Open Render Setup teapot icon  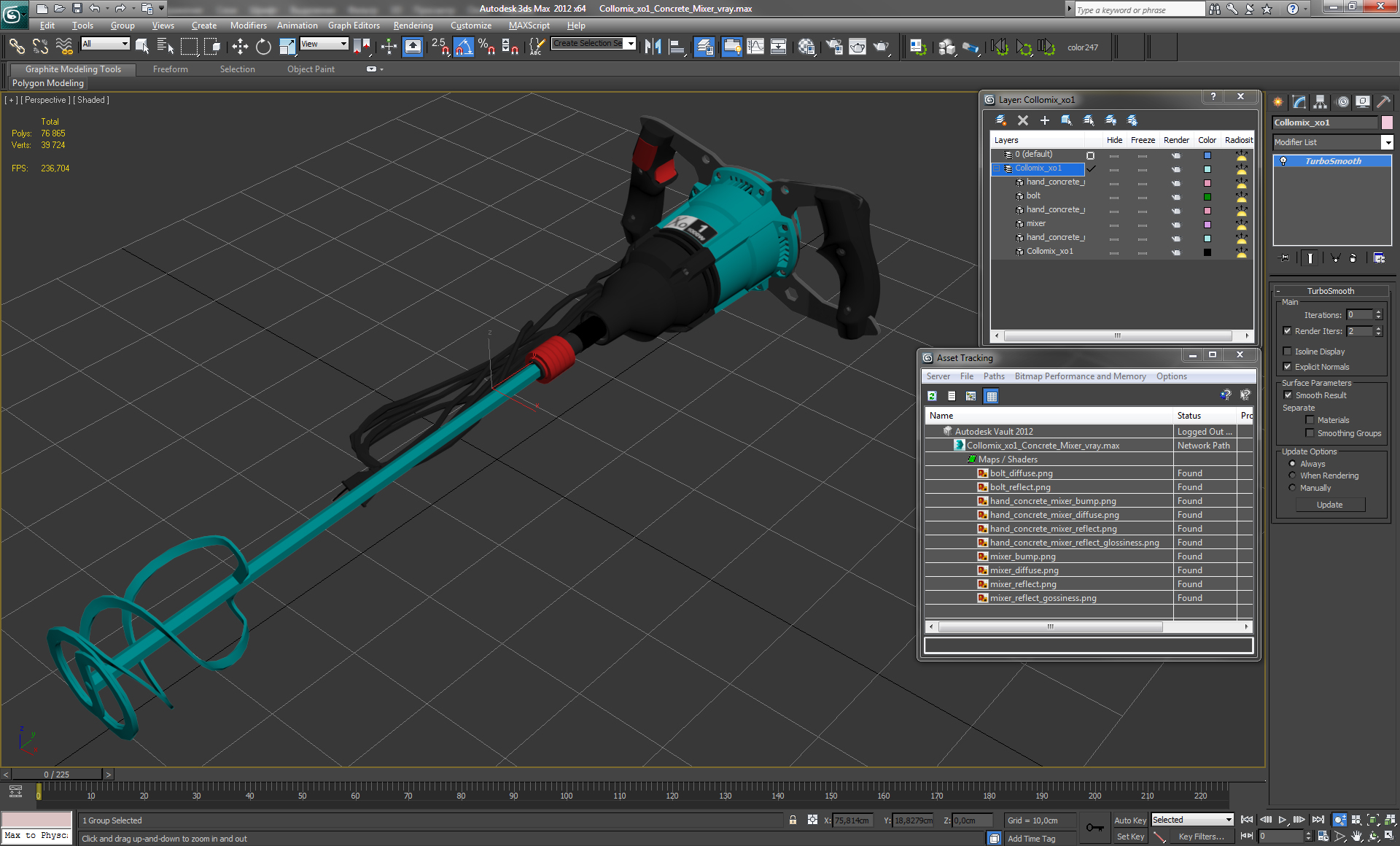[834, 47]
